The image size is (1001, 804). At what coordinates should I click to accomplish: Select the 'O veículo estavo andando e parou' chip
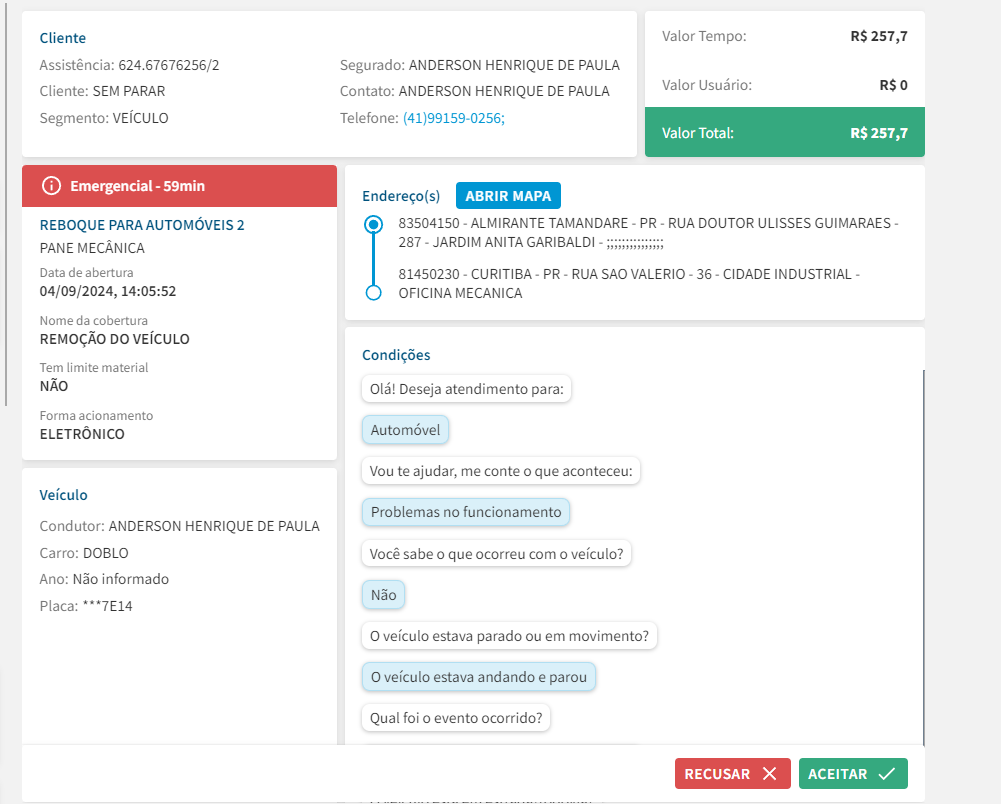[478, 677]
